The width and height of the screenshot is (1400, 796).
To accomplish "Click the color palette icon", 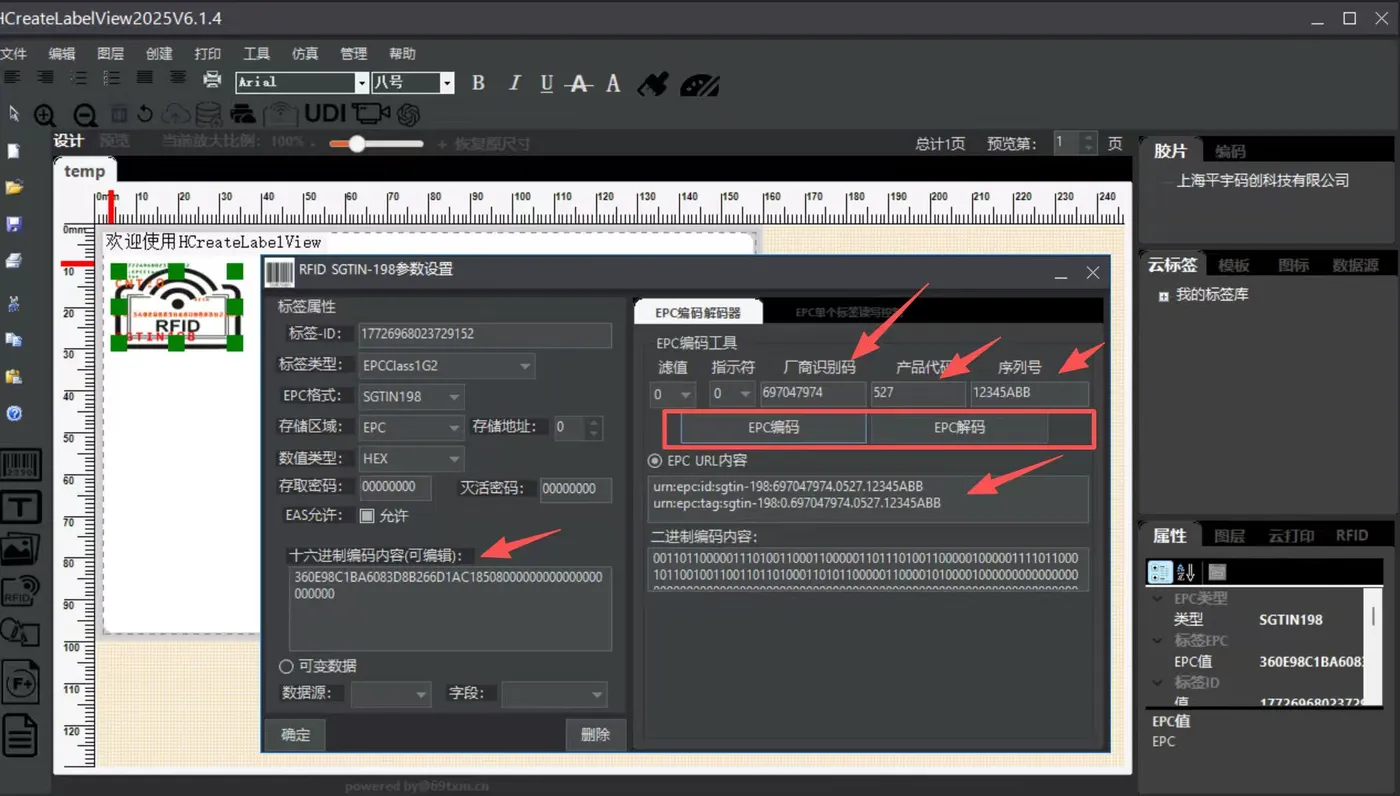I will pyautogui.click(x=699, y=84).
